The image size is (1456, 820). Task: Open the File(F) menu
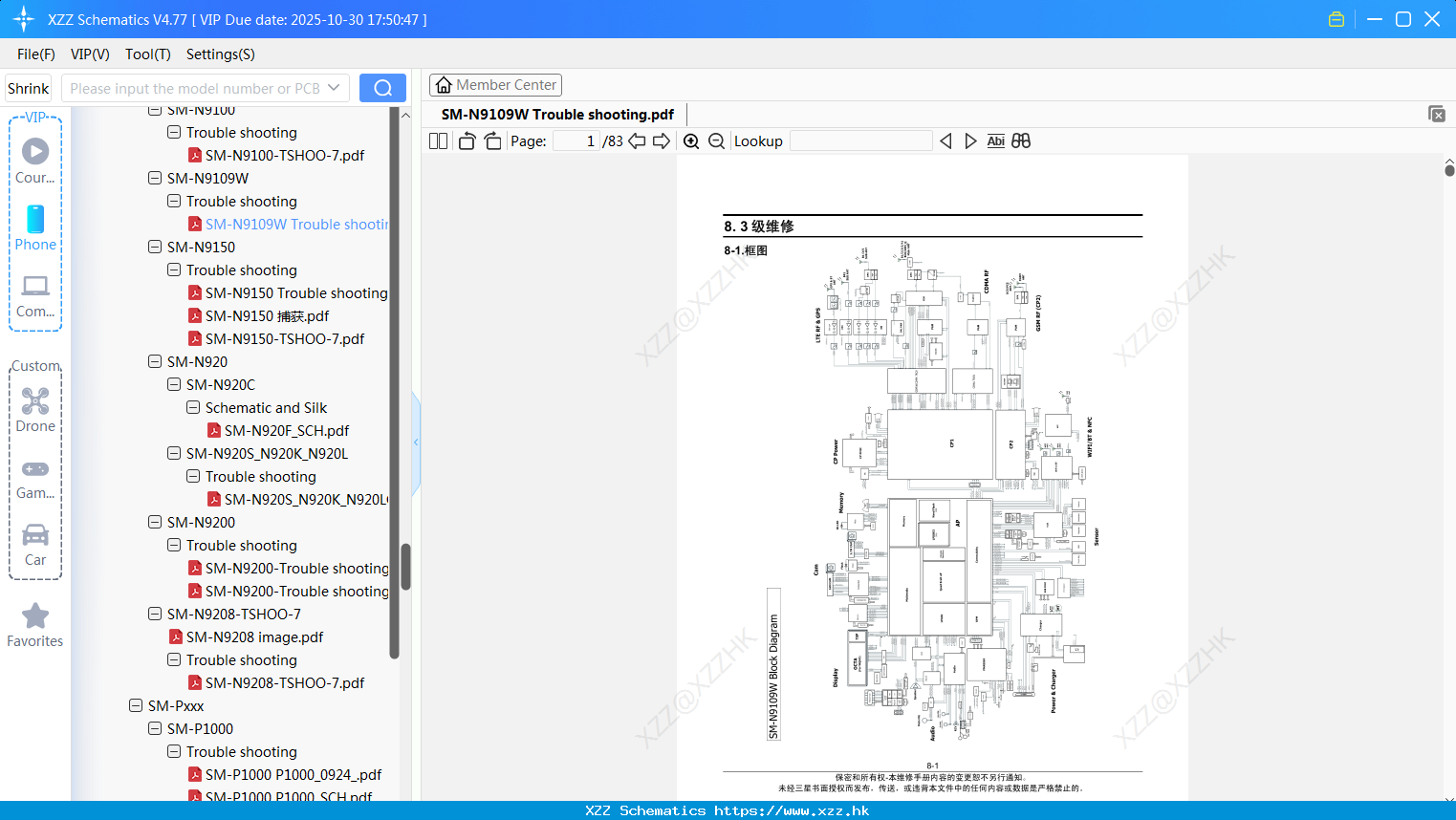pyautogui.click(x=36, y=54)
